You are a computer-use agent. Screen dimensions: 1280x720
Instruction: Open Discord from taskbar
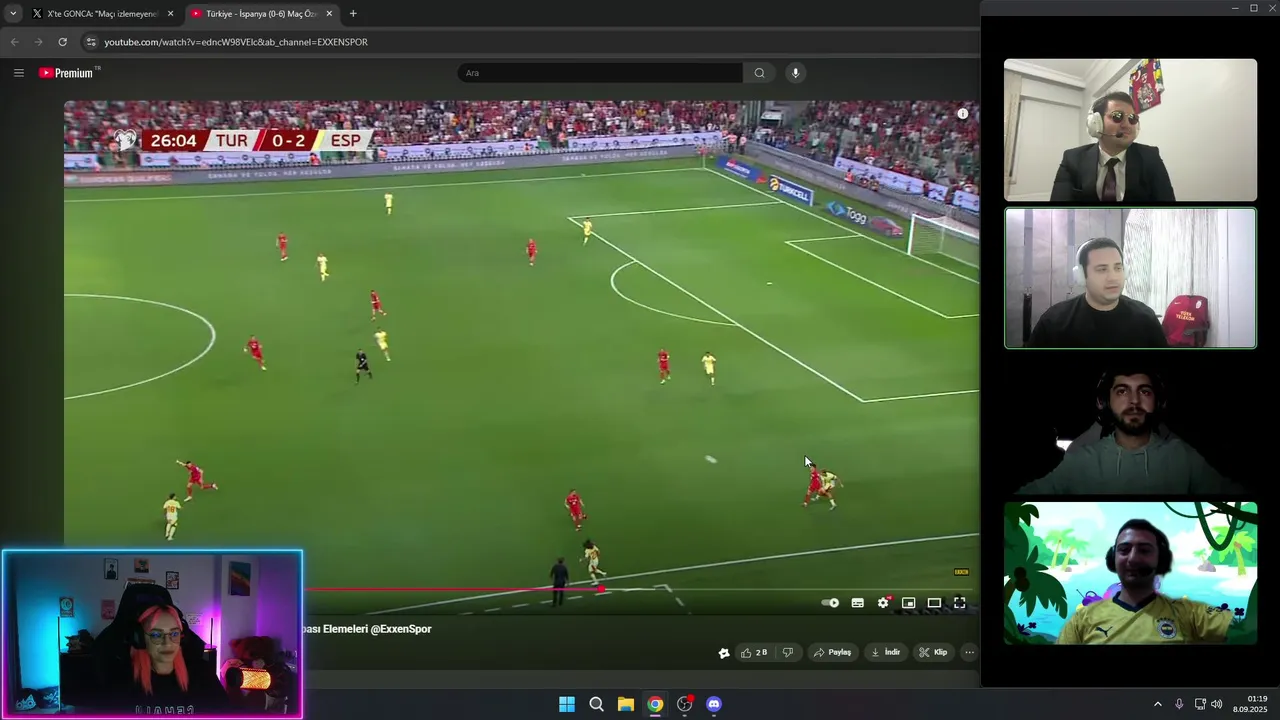click(713, 704)
